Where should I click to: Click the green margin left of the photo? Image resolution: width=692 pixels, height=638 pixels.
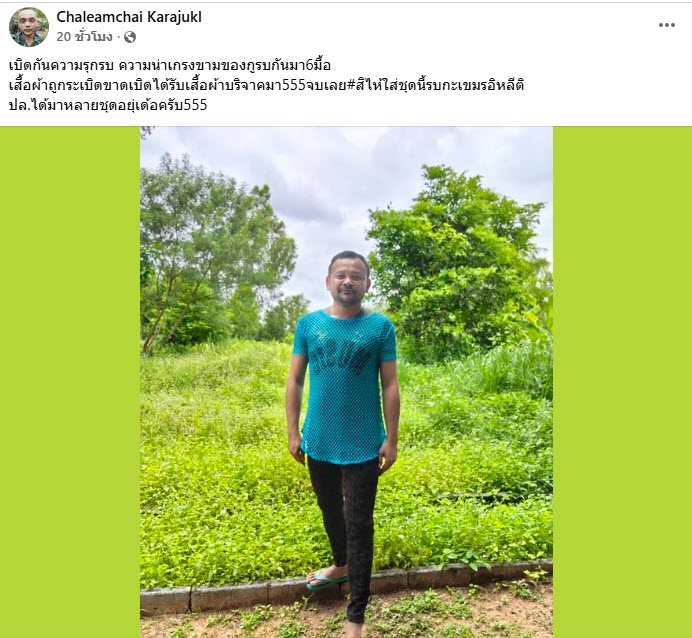[x=70, y=382]
